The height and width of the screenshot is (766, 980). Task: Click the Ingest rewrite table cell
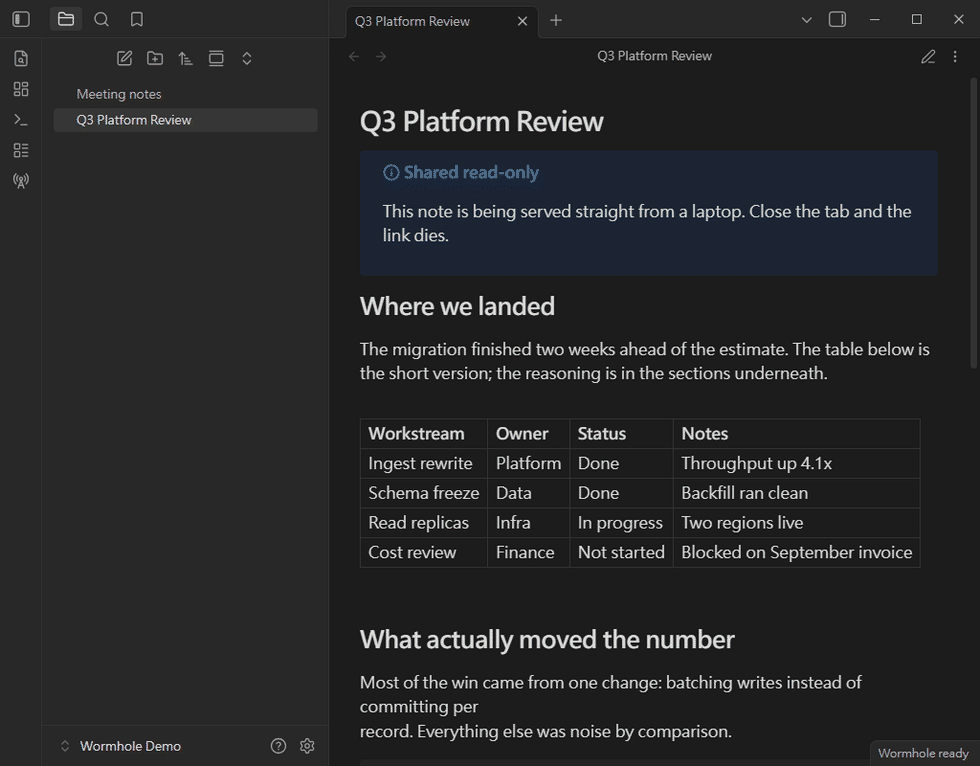(x=423, y=464)
